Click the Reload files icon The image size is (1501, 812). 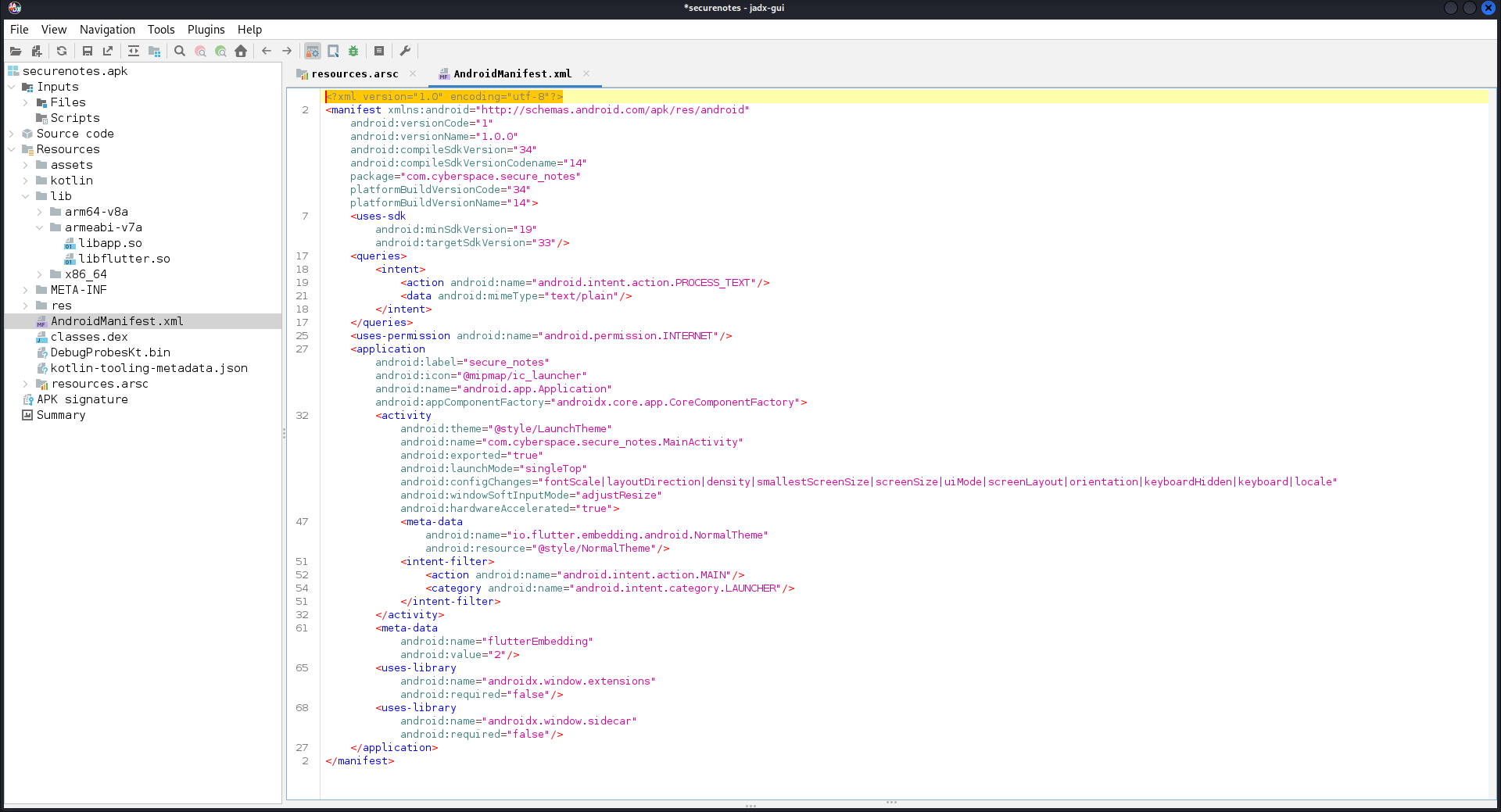[62, 51]
